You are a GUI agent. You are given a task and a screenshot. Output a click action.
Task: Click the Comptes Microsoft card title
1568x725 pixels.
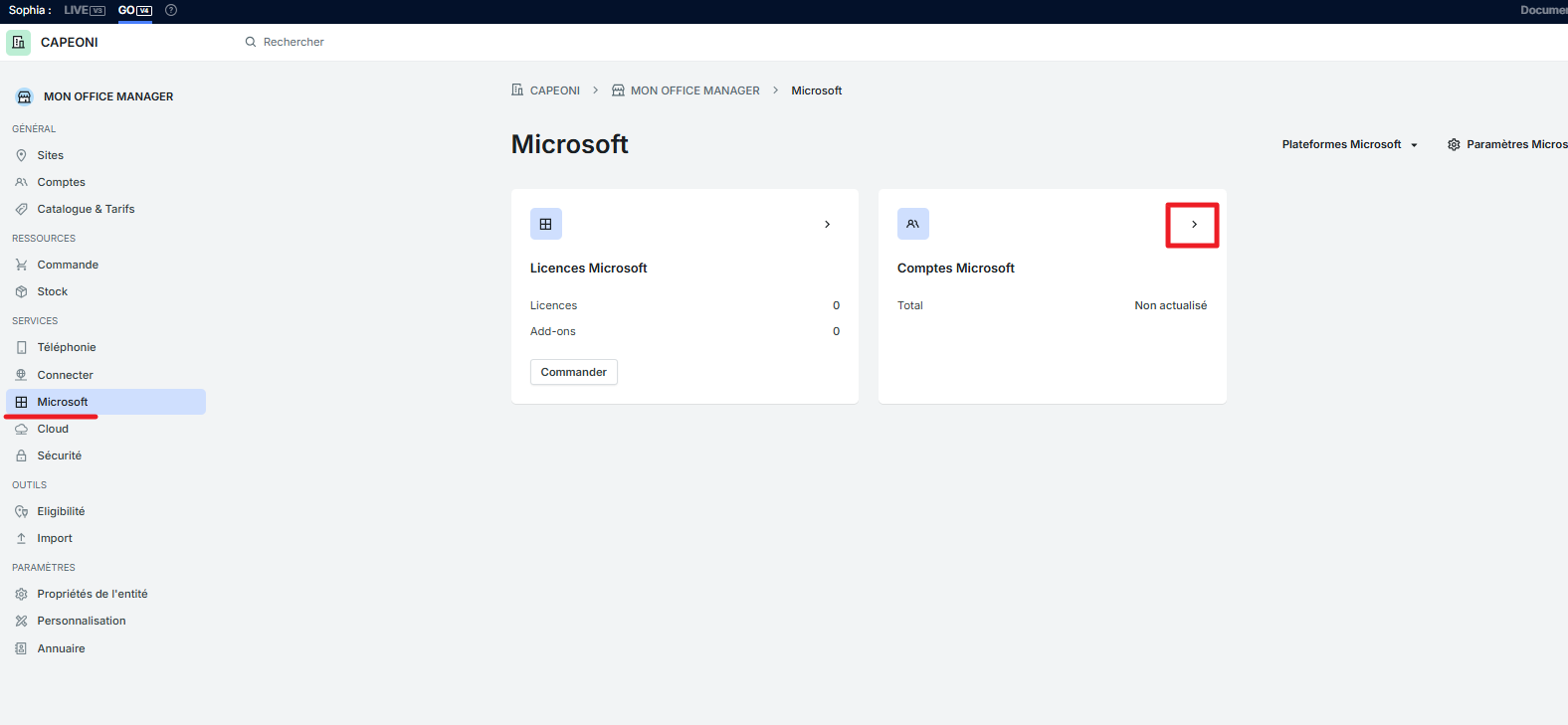[956, 268]
